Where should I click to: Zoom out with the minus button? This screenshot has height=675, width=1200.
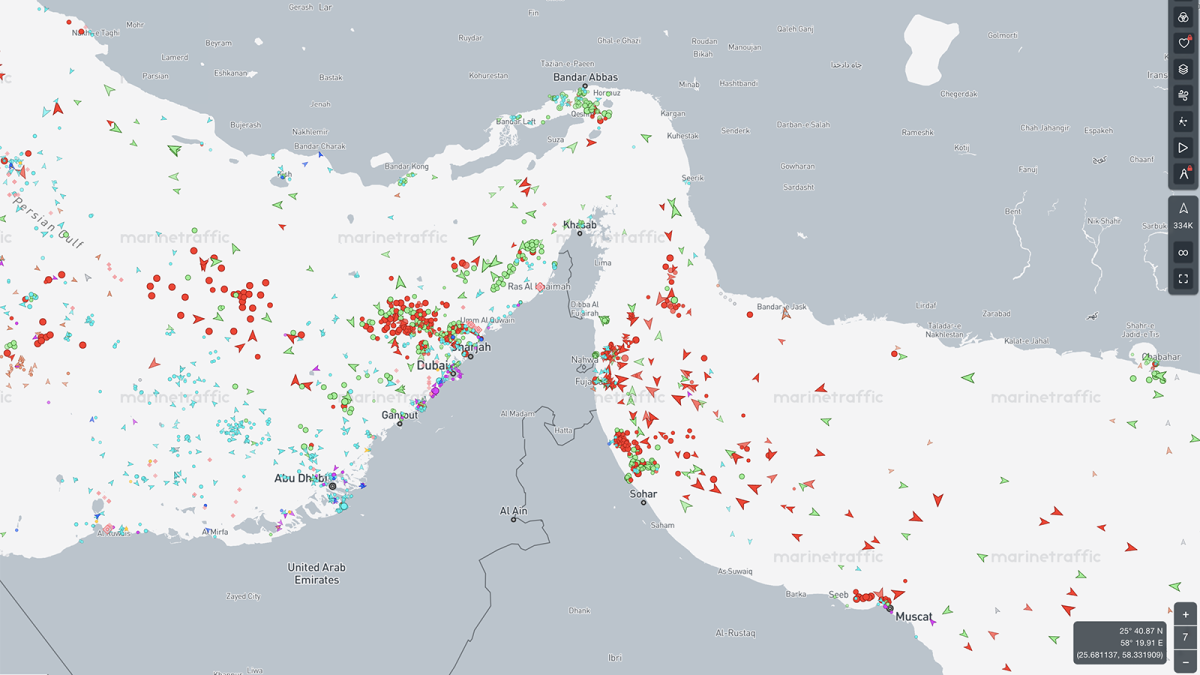1186,662
